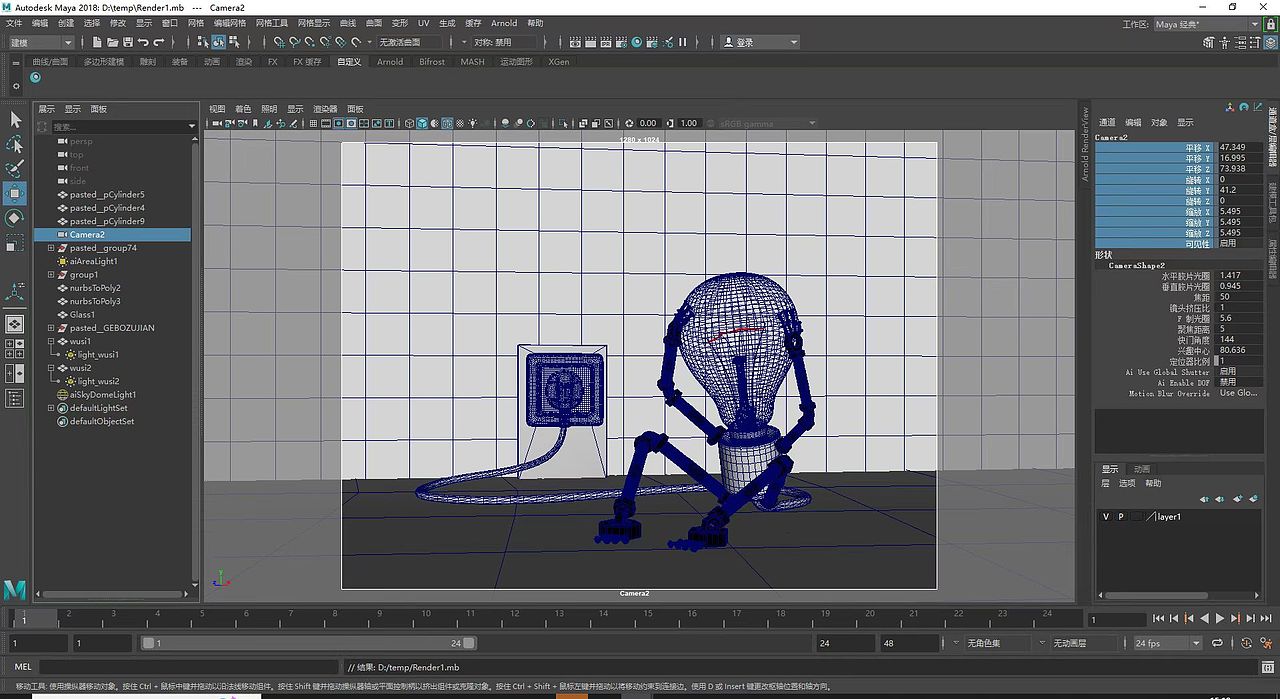Click the shaded cube icon in viewport toolbar
The image size is (1280, 699).
click(x=421, y=123)
